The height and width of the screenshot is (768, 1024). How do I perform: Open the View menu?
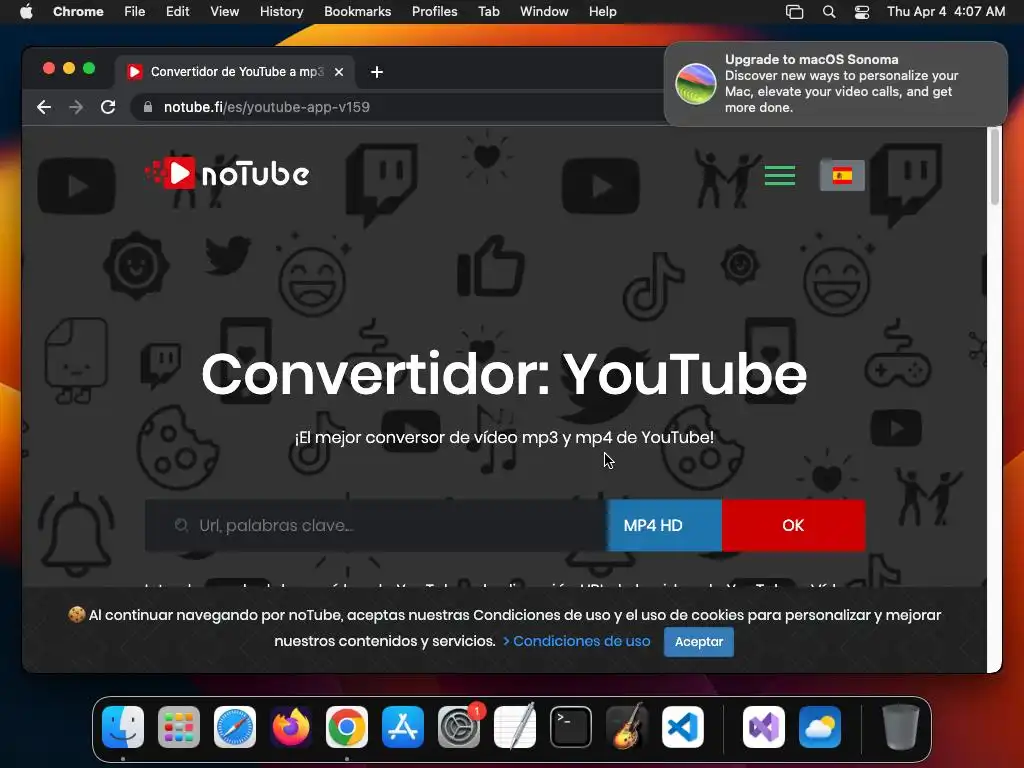(x=225, y=12)
